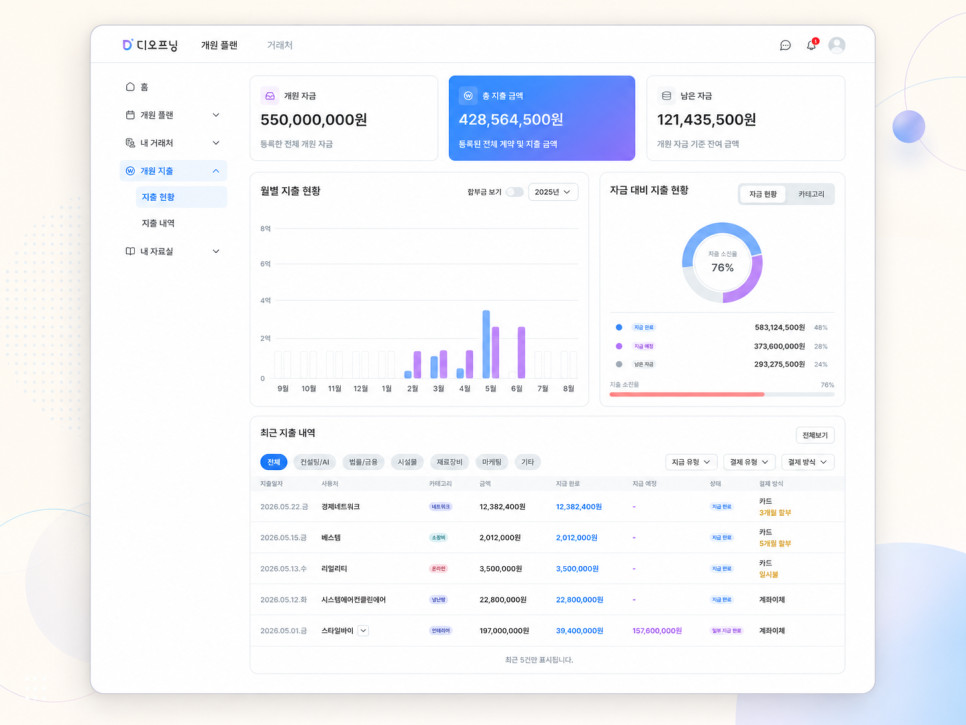Click the 5월 blue bar in chart
This screenshot has height=725, width=966.
[x=486, y=344]
